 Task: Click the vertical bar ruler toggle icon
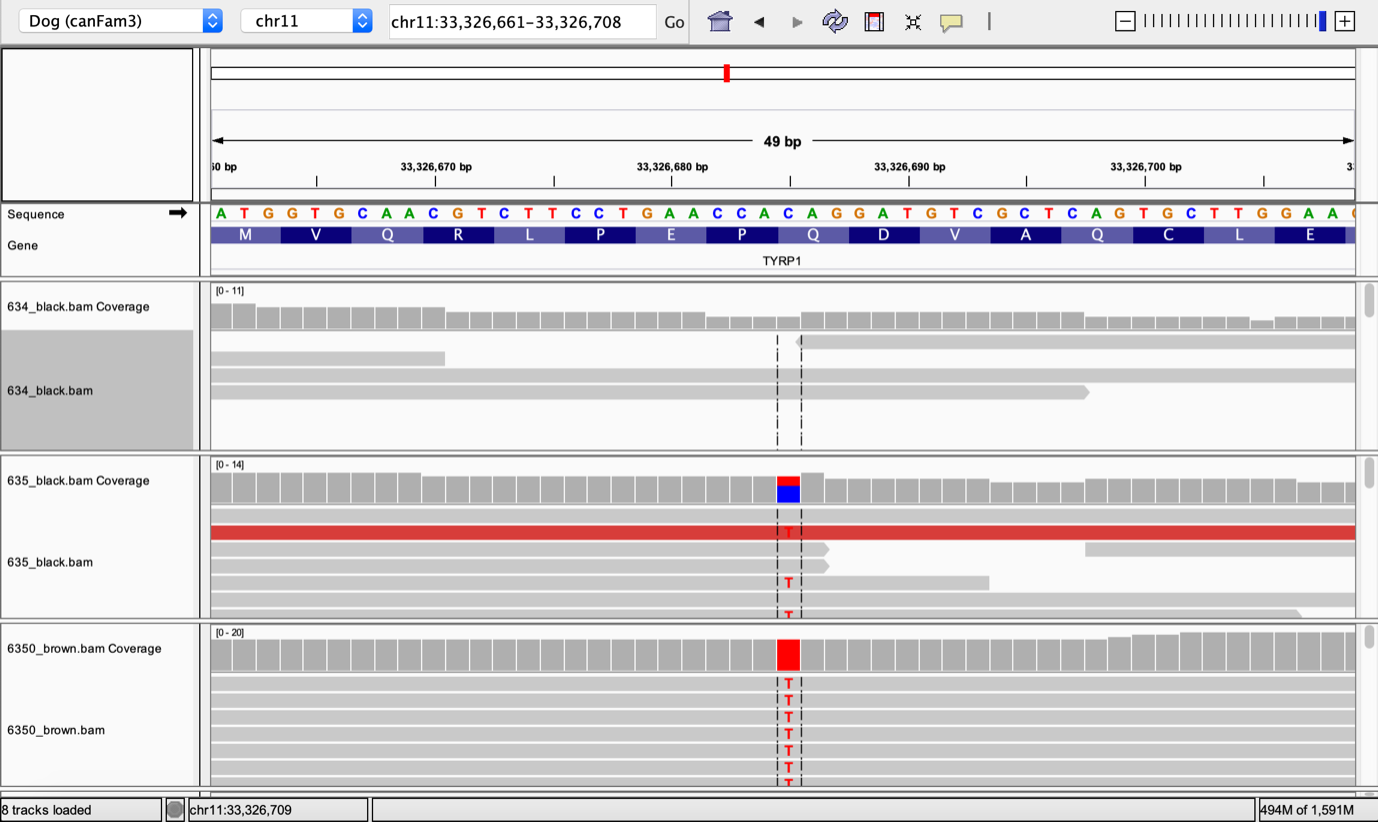(x=989, y=21)
